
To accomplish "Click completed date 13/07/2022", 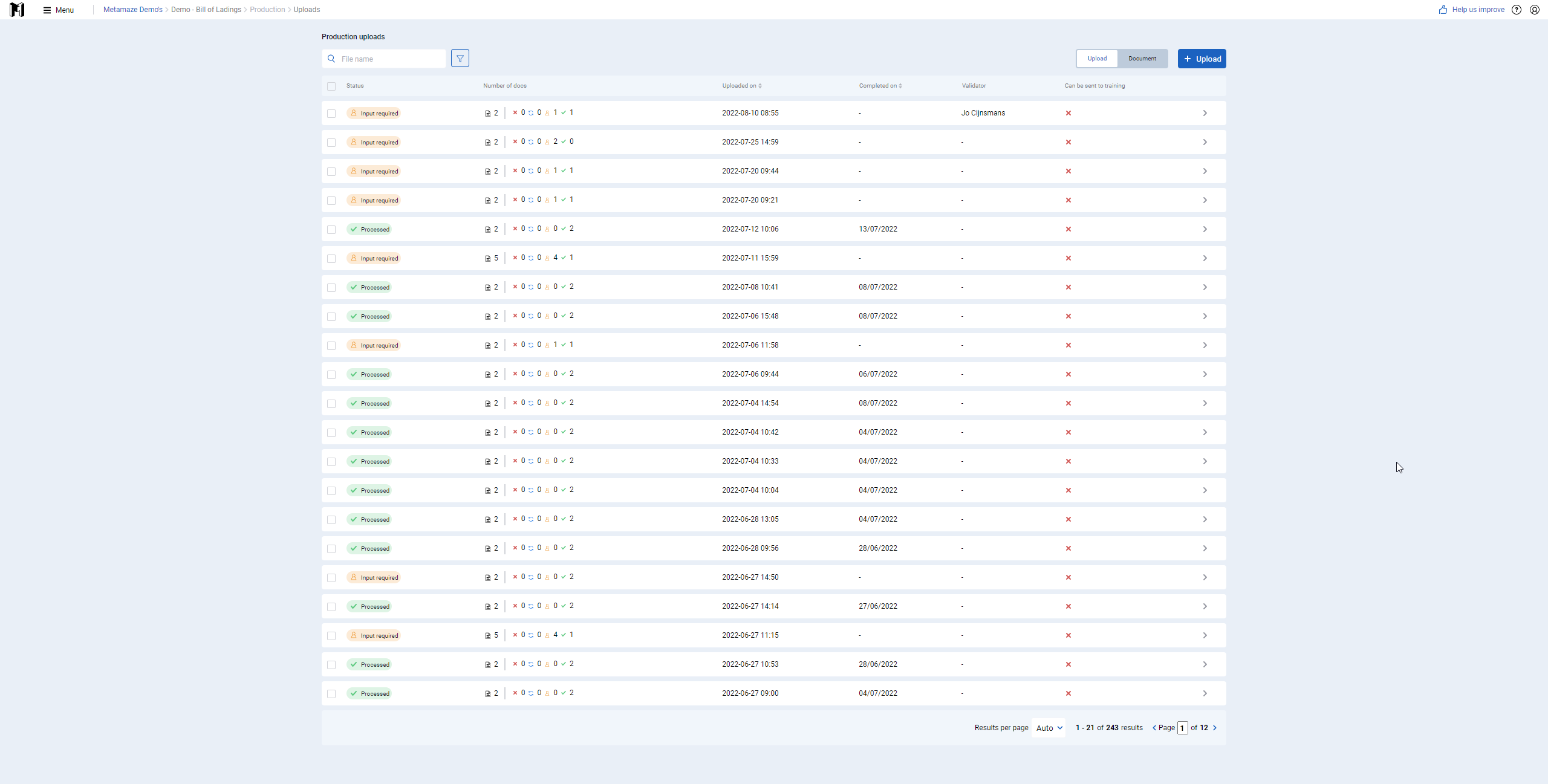I will click(878, 229).
